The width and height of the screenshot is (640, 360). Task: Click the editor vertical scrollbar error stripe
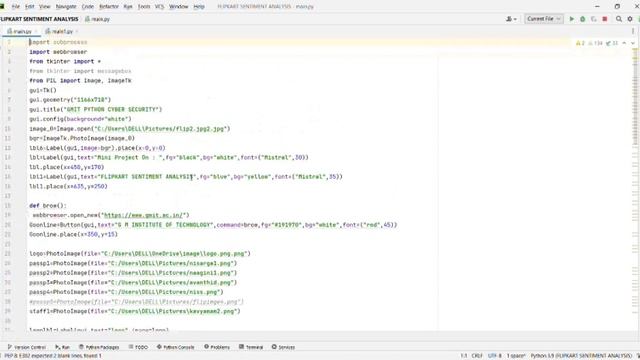pyautogui.click(x=635, y=188)
